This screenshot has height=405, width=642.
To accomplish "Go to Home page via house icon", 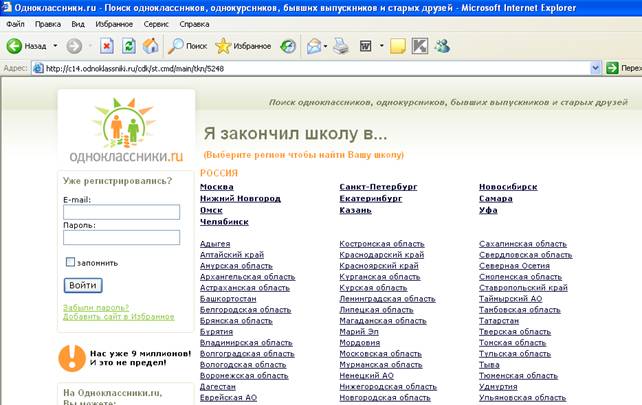I will 150,46.
